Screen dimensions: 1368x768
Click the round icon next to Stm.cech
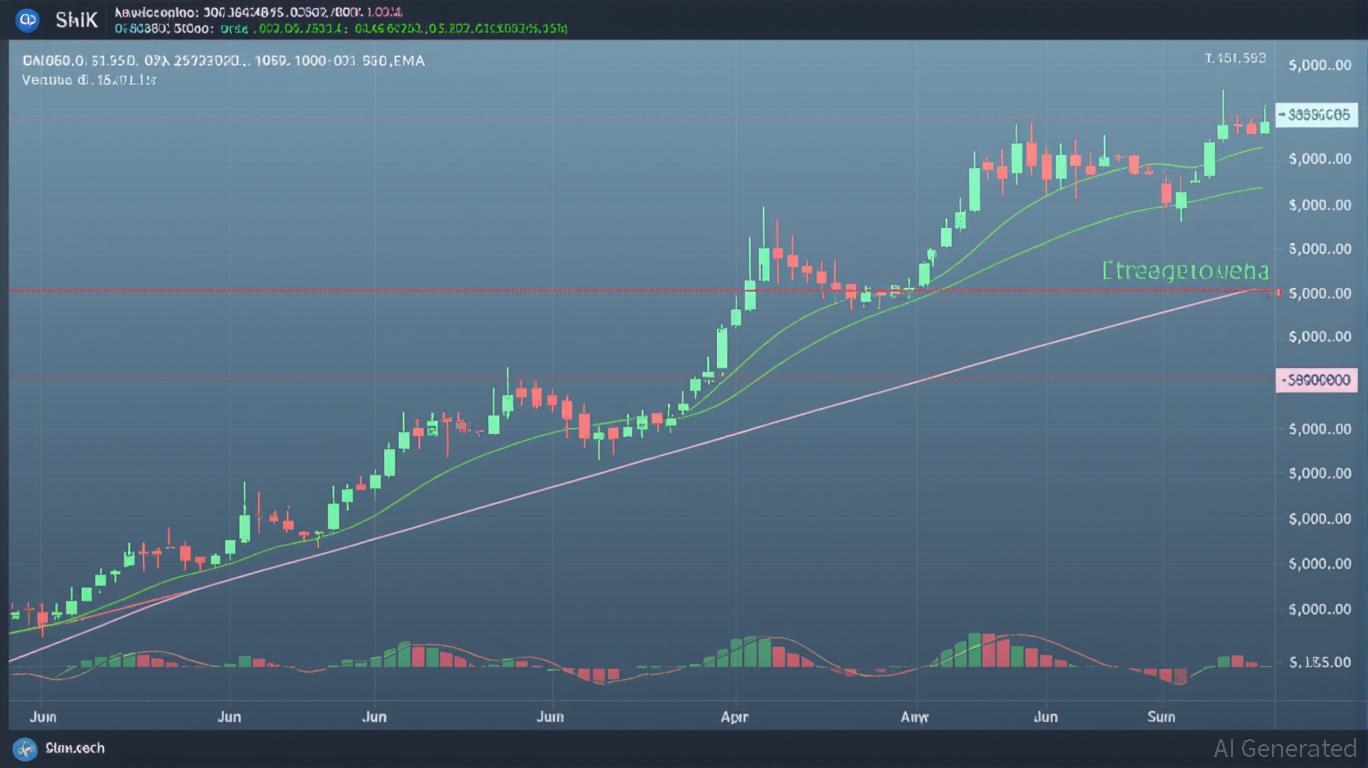(24, 748)
